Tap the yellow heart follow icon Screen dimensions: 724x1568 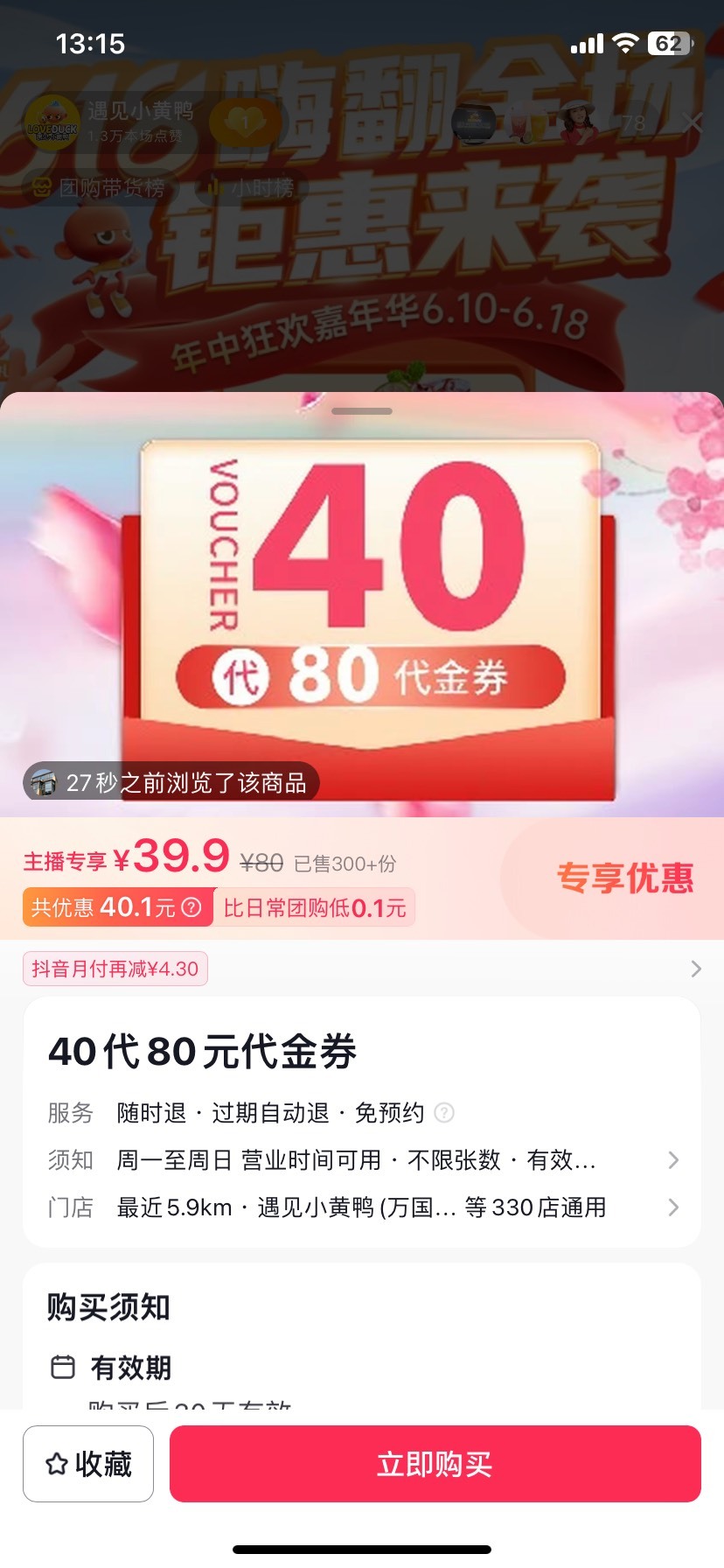click(247, 123)
